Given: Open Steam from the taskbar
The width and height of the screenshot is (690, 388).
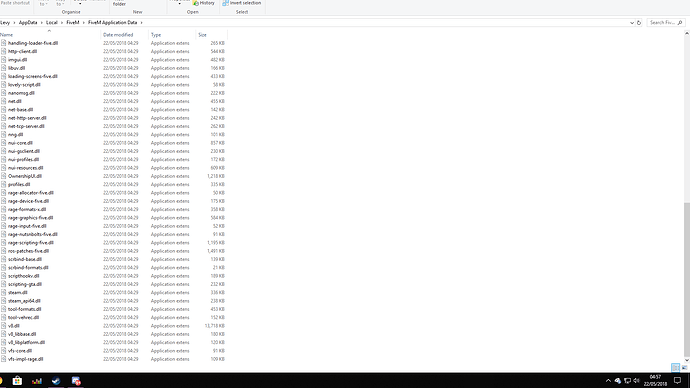Looking at the screenshot, I should [56, 381].
